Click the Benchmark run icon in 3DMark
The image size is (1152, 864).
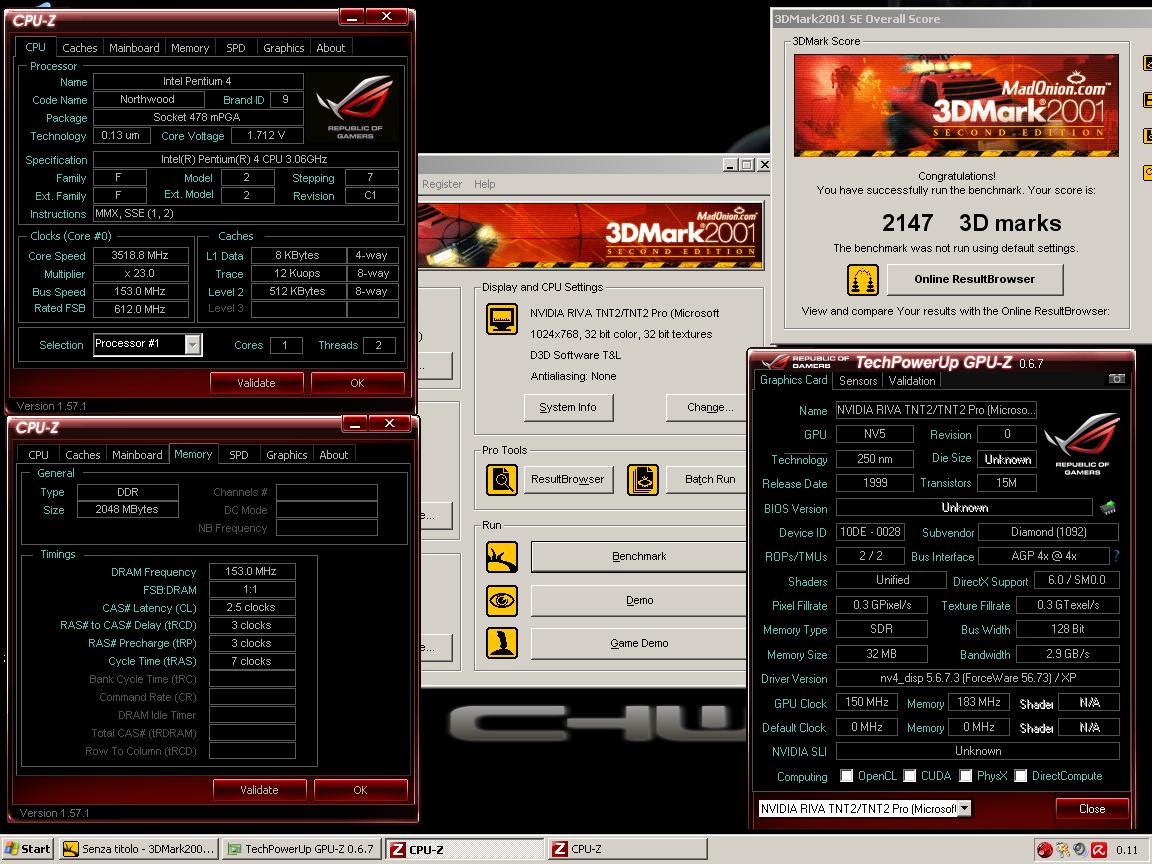tap(502, 557)
